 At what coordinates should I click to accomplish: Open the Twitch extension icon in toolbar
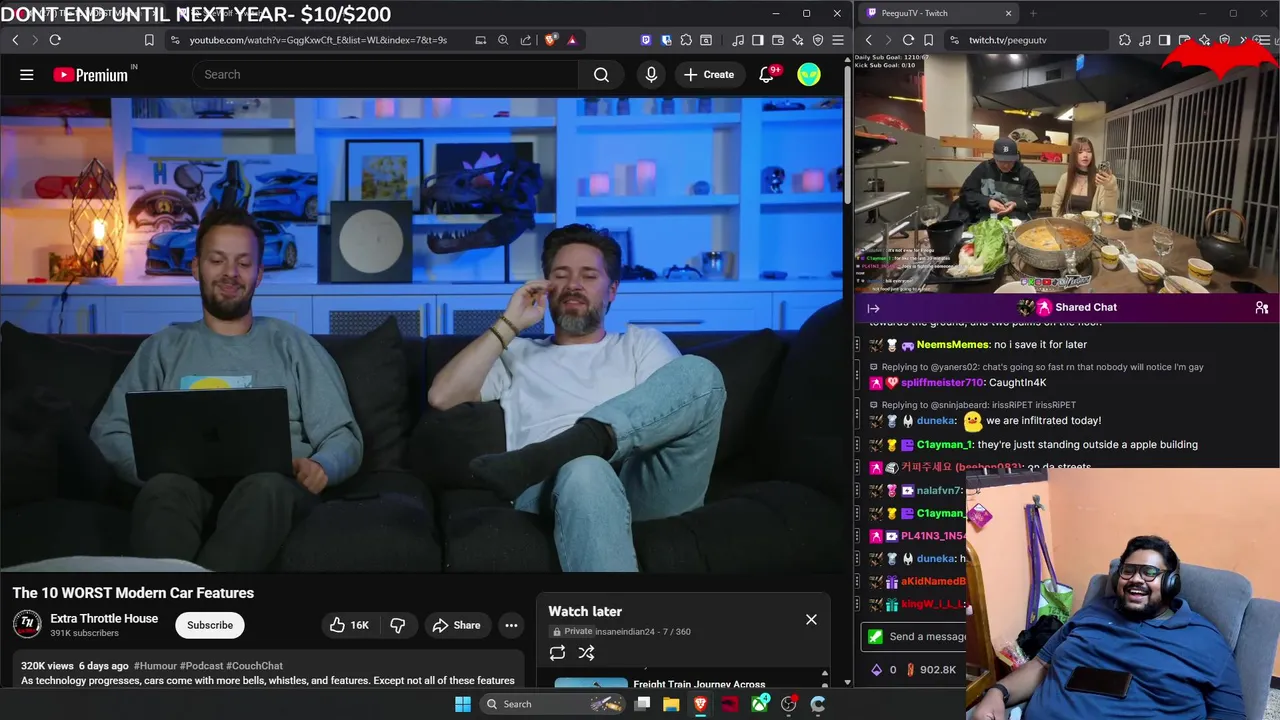(646, 40)
